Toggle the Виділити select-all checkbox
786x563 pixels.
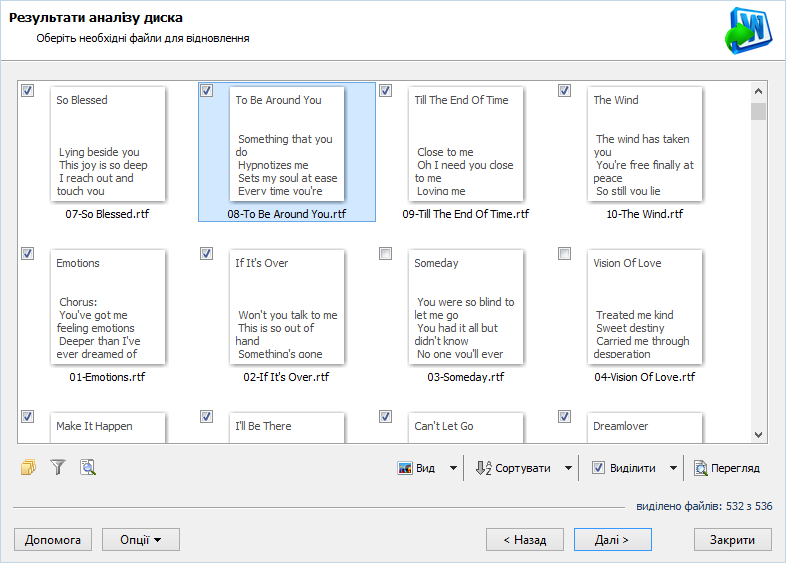click(x=598, y=468)
